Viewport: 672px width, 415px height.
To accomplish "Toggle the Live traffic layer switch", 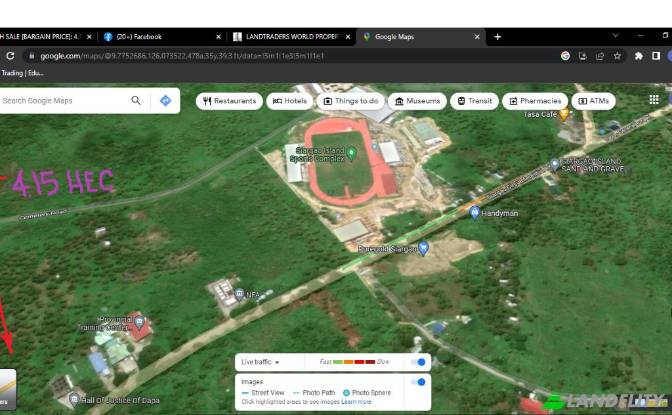I will [x=419, y=362].
